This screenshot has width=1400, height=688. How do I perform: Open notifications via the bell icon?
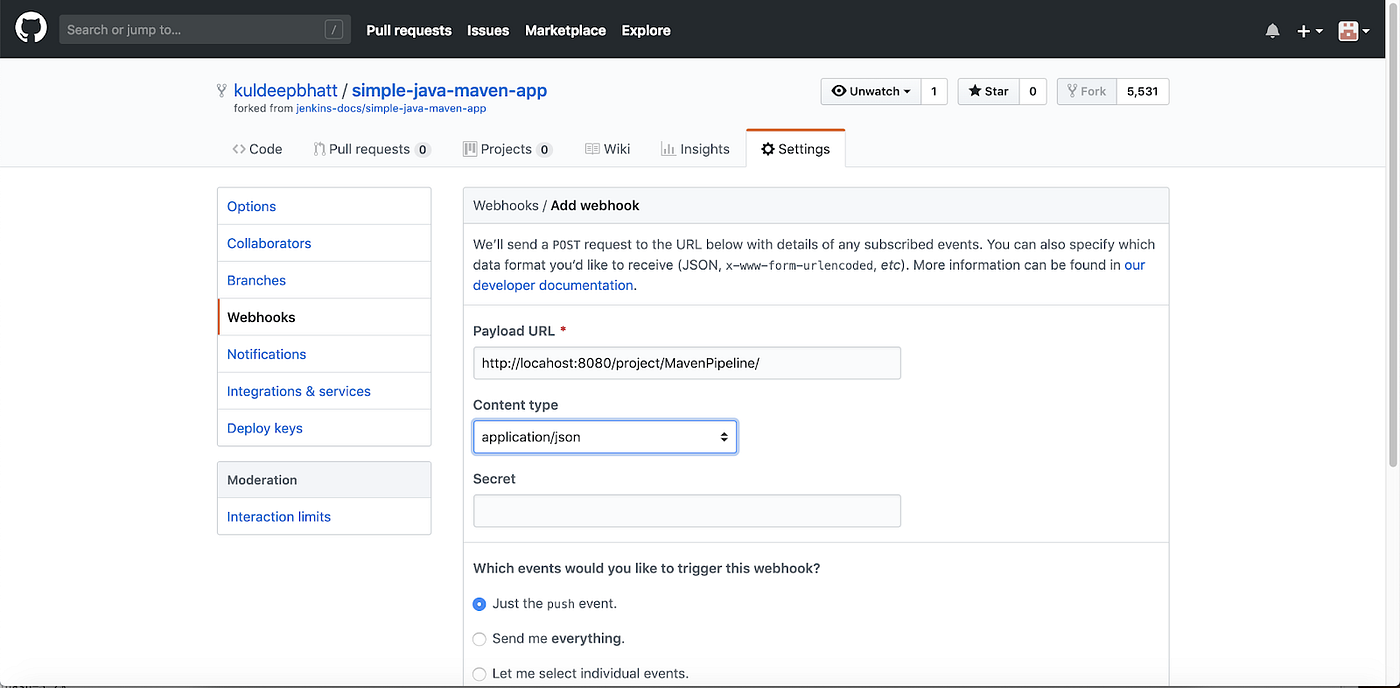pyautogui.click(x=1272, y=30)
